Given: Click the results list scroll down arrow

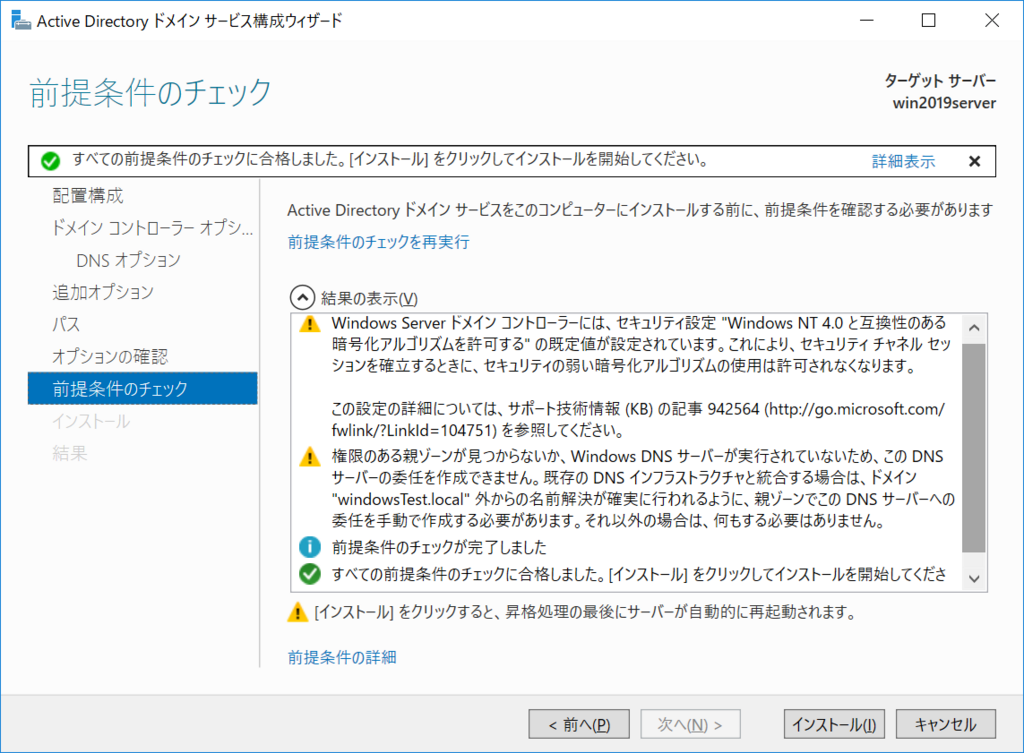Looking at the screenshot, I should (974, 579).
